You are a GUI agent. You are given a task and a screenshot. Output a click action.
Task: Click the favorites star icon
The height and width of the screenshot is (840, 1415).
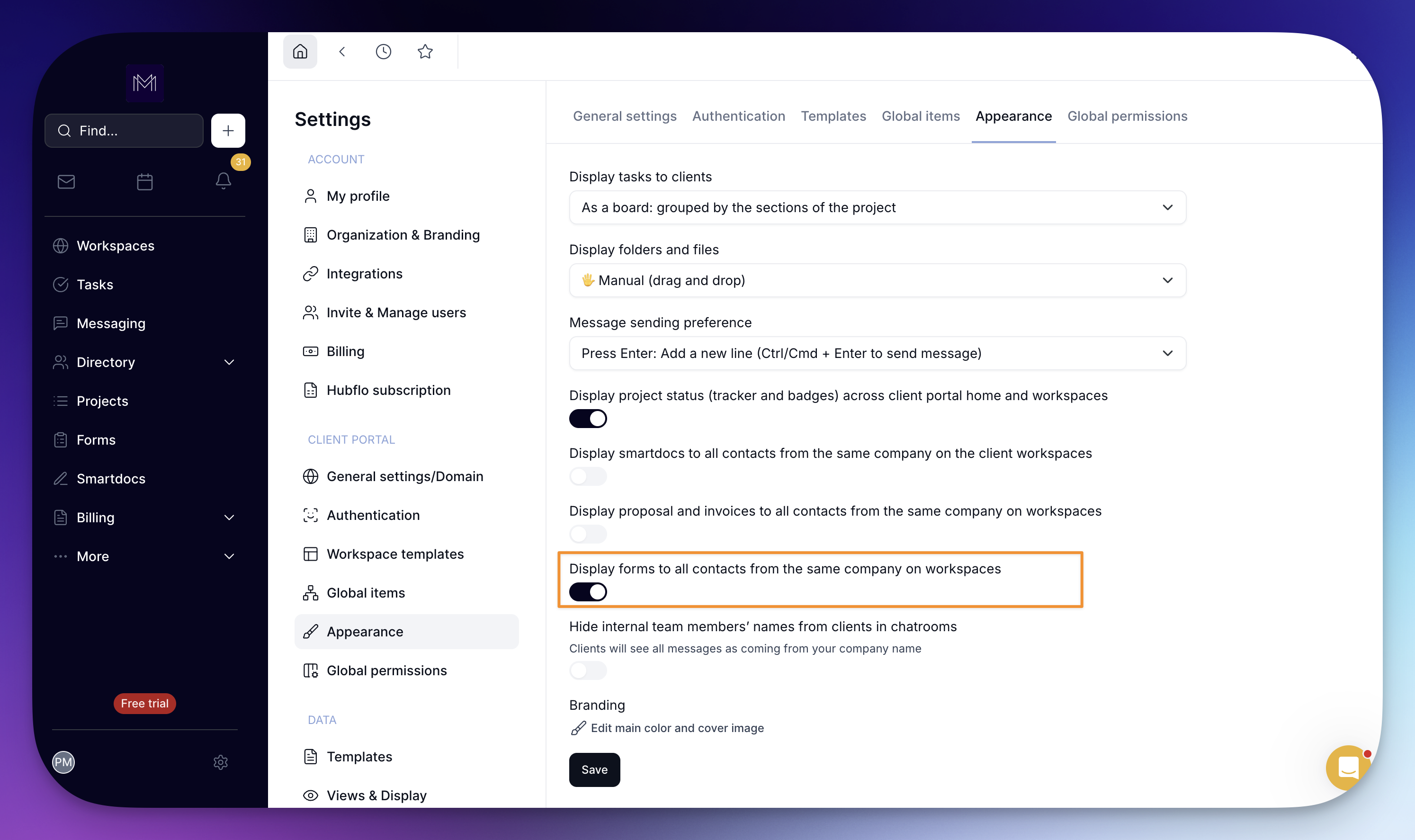coord(425,52)
